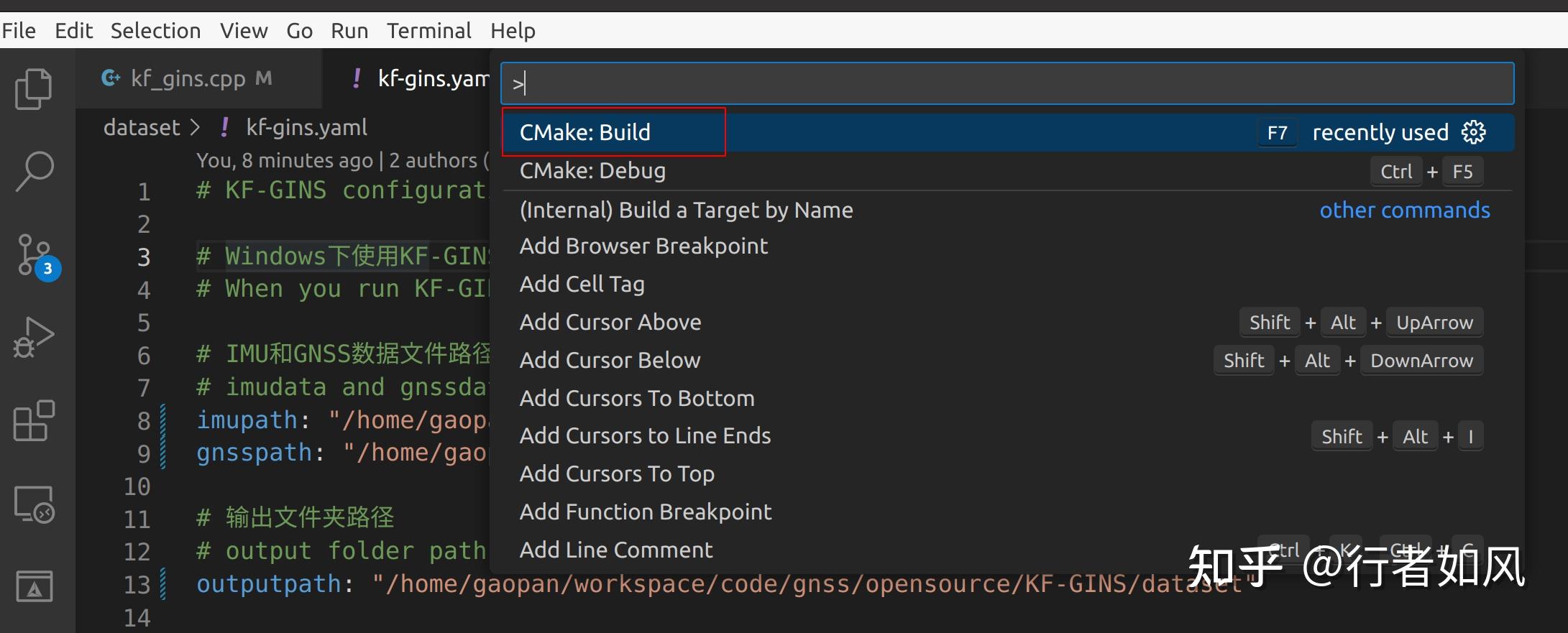The image size is (1568, 633).
Task: Open the Terminal menu
Action: coord(428,31)
